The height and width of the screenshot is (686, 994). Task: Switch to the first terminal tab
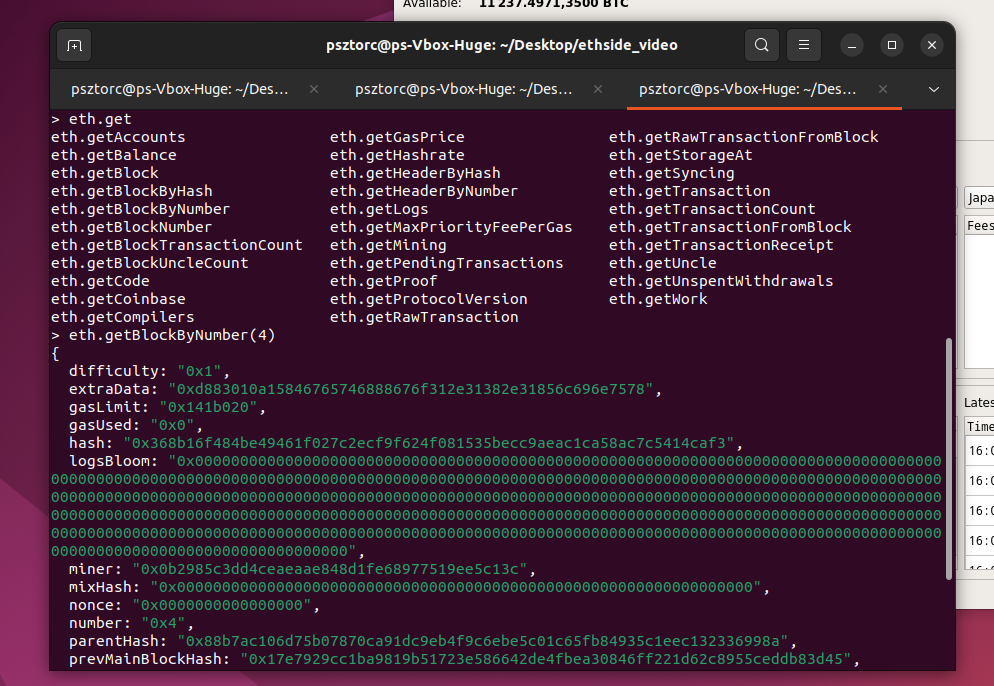click(180, 89)
